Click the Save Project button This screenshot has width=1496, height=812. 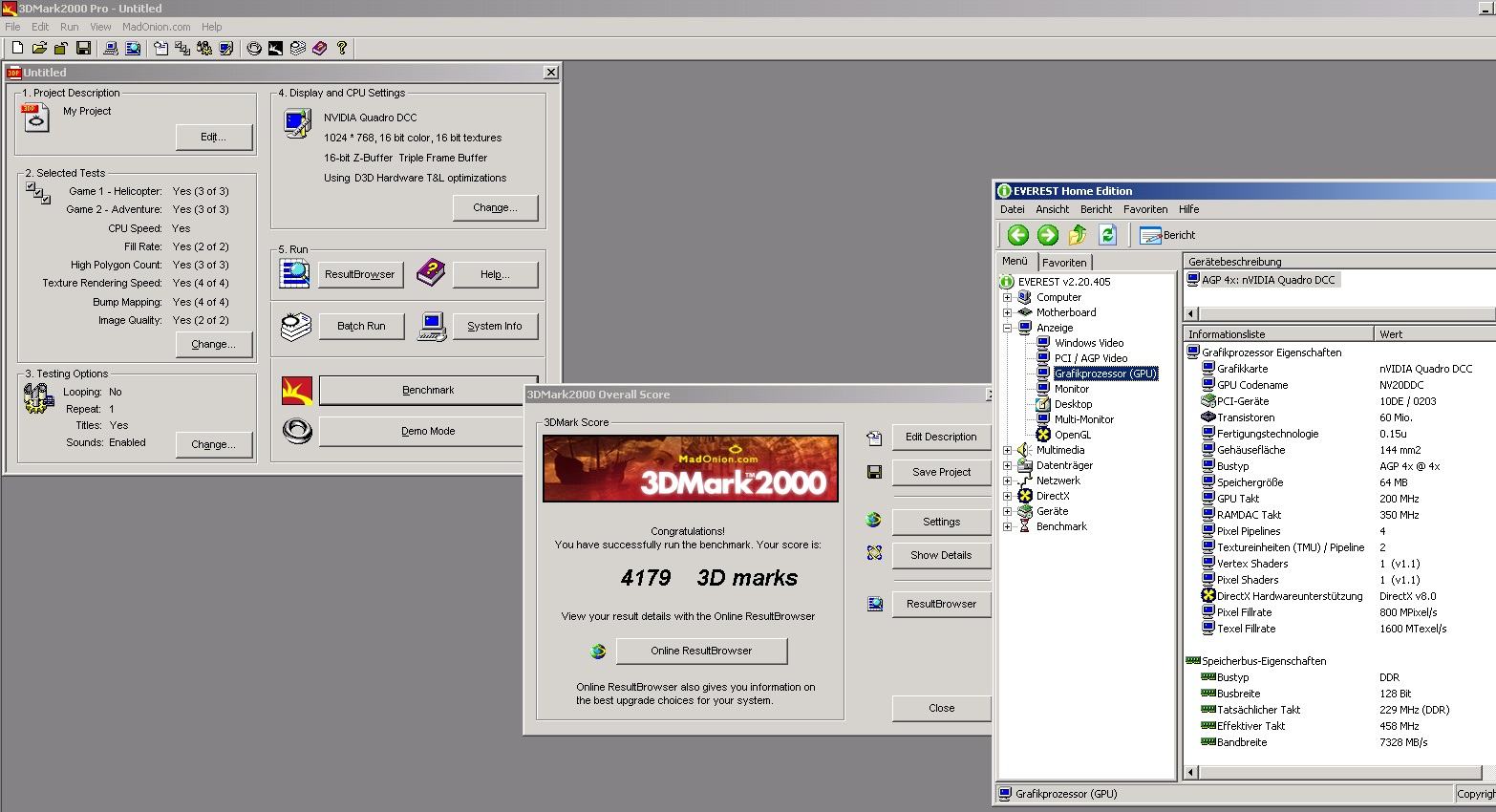[941, 472]
